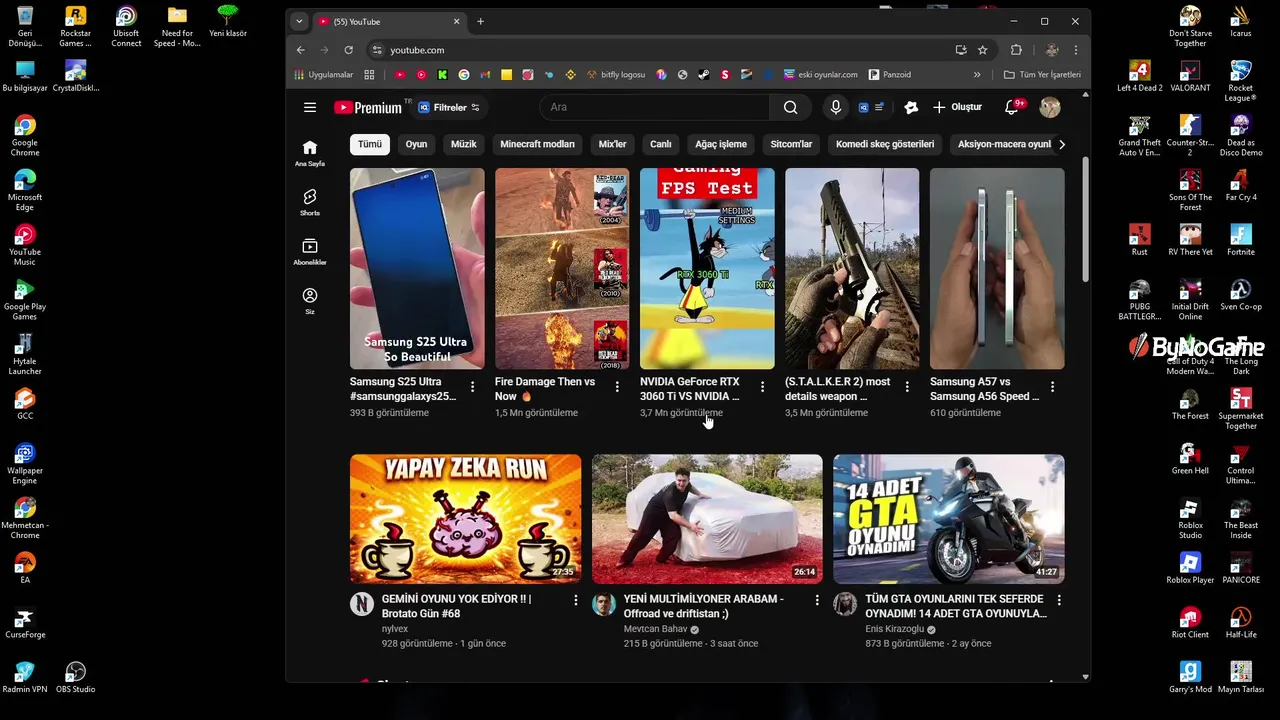Select the Sitcom'lar chip
The height and width of the screenshot is (720, 1280).
point(791,144)
